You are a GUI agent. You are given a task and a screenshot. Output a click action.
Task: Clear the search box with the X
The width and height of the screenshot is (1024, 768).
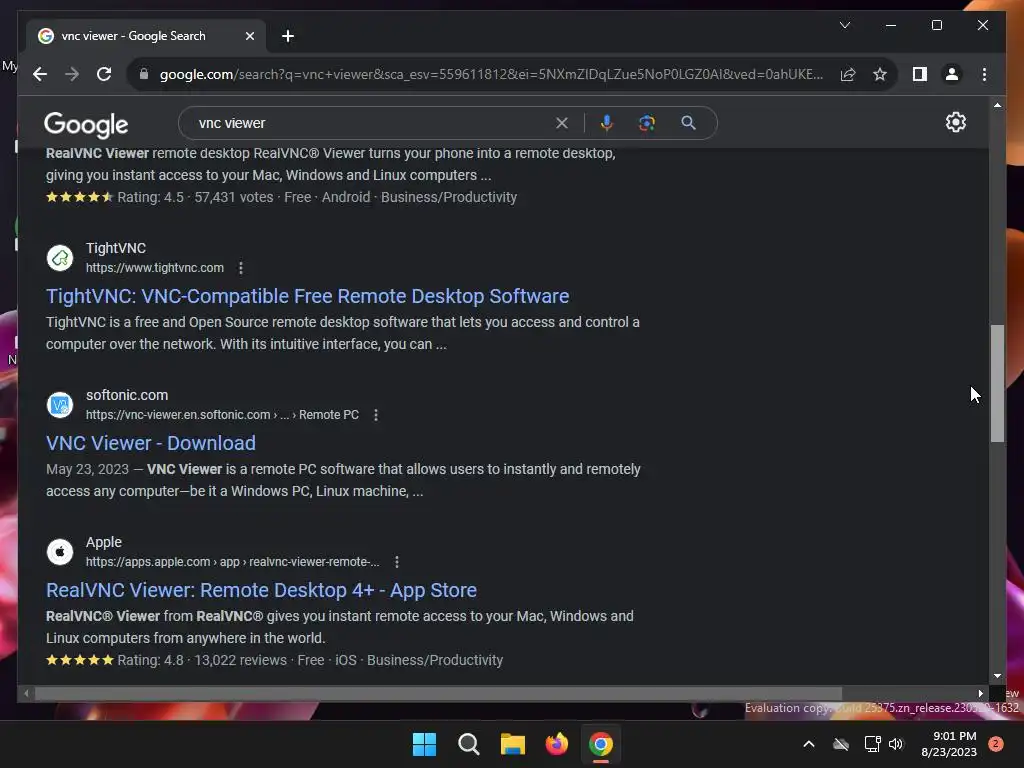[562, 123]
